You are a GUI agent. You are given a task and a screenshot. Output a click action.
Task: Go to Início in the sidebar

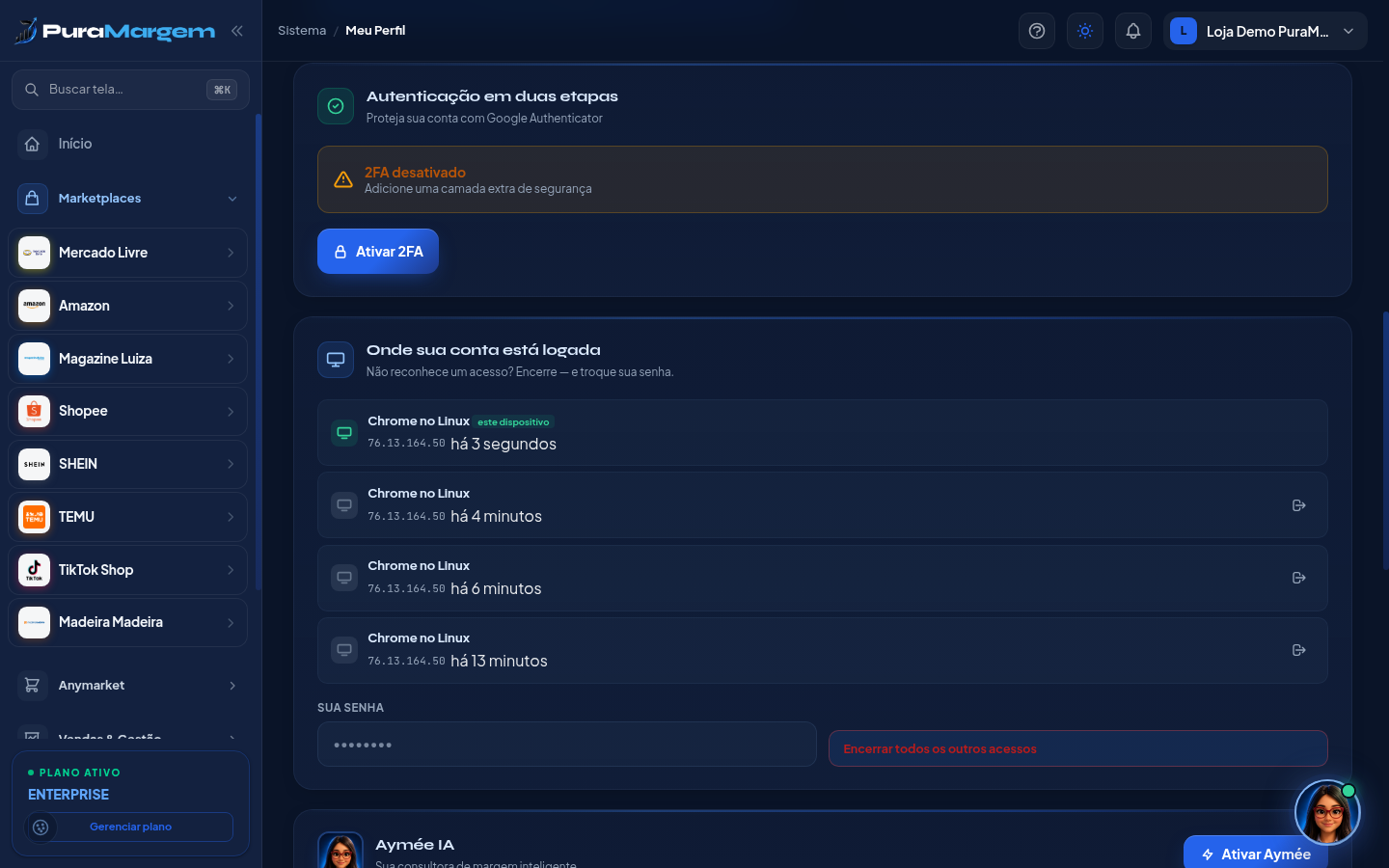(x=128, y=144)
